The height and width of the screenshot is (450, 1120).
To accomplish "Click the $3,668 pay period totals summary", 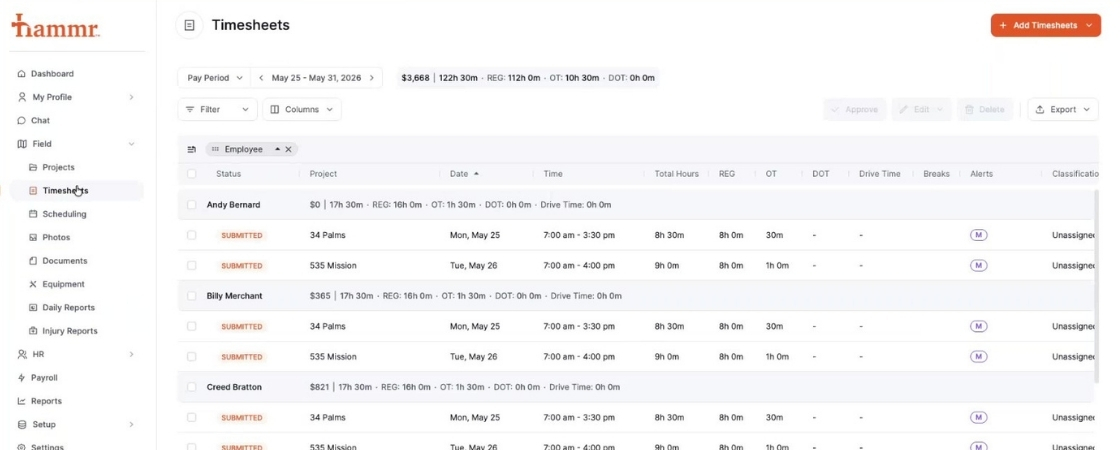I will (x=528, y=78).
